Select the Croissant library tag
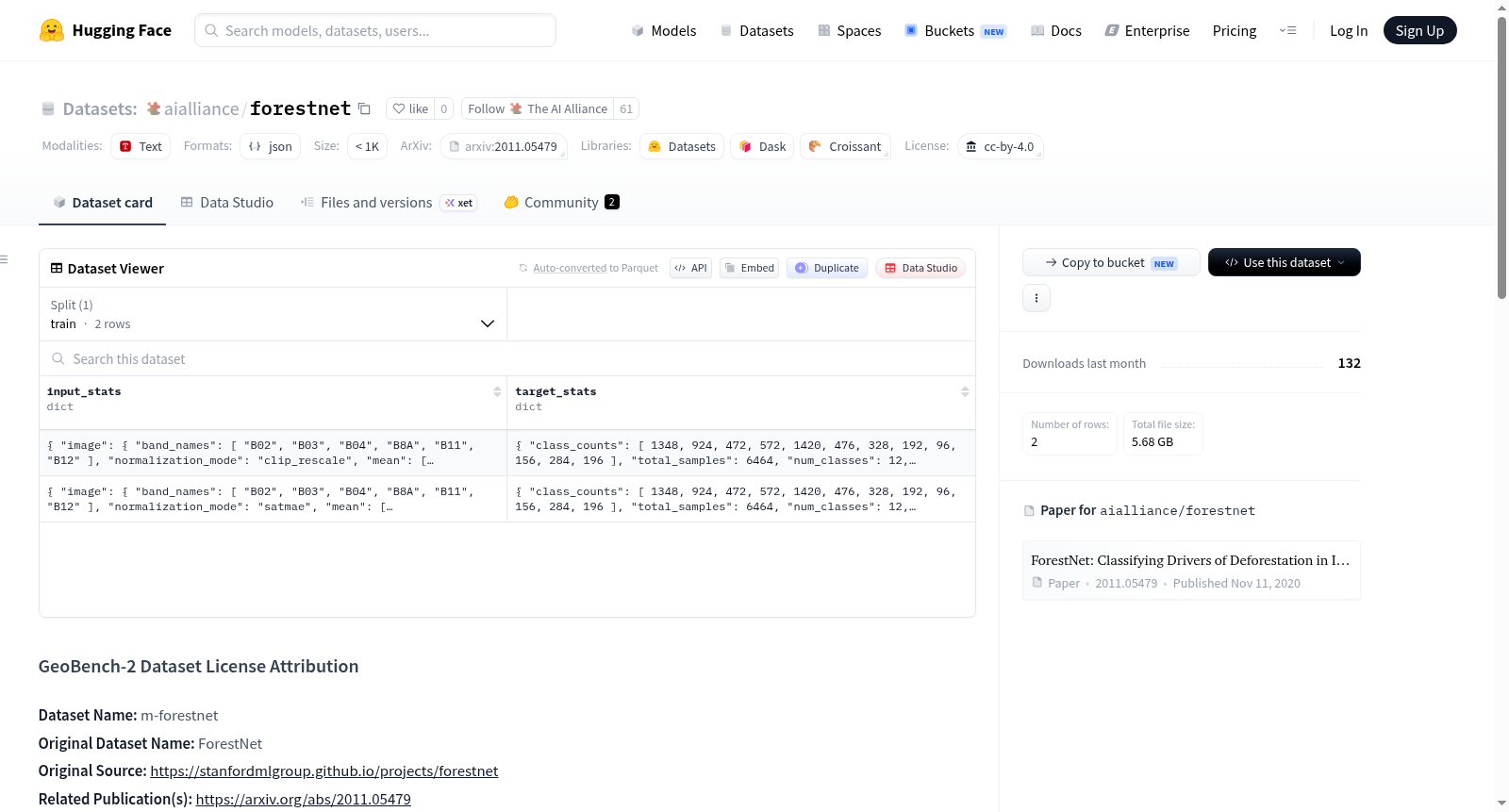 click(x=845, y=146)
